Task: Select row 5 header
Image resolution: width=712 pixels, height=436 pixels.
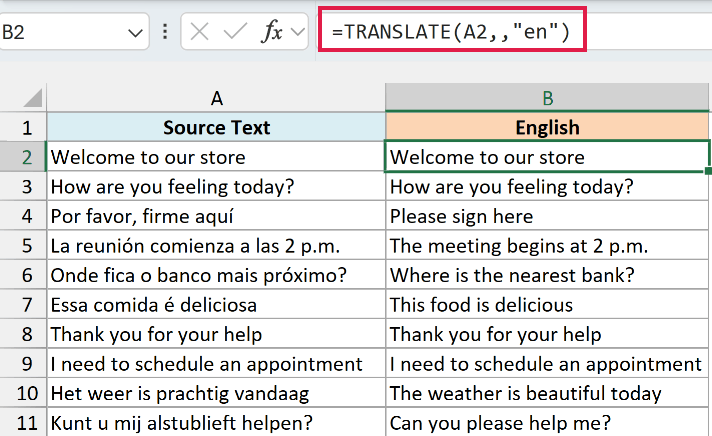Action: tap(23, 245)
